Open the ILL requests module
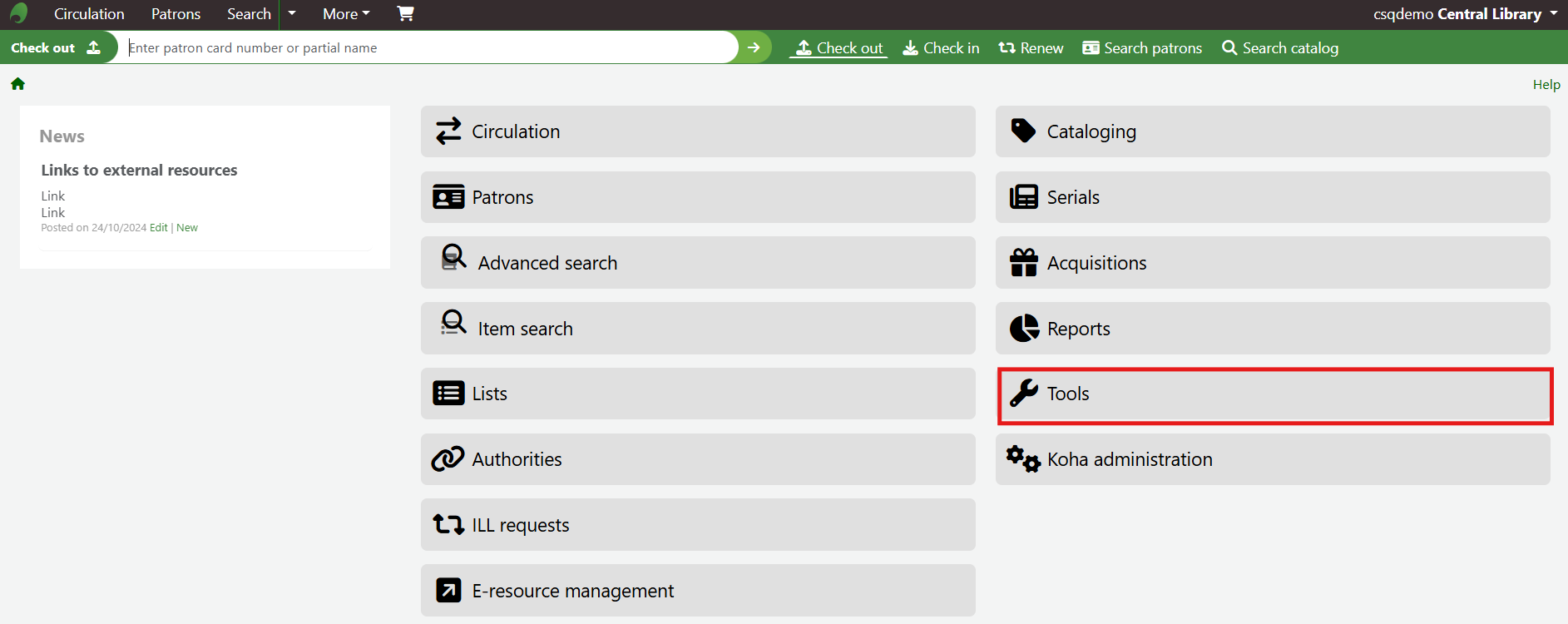Image resolution: width=1568 pixels, height=624 pixels. pyautogui.click(x=698, y=524)
